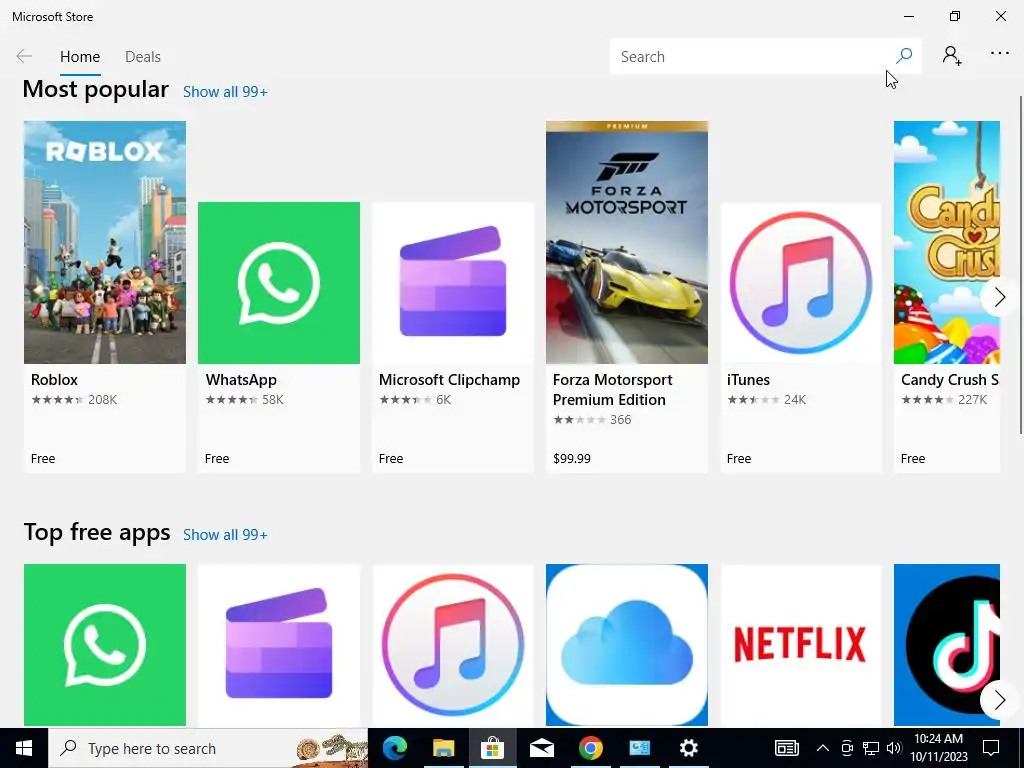Click the Roblox 208K star rating
Viewport: 1024px width, 768px height.
click(74, 400)
